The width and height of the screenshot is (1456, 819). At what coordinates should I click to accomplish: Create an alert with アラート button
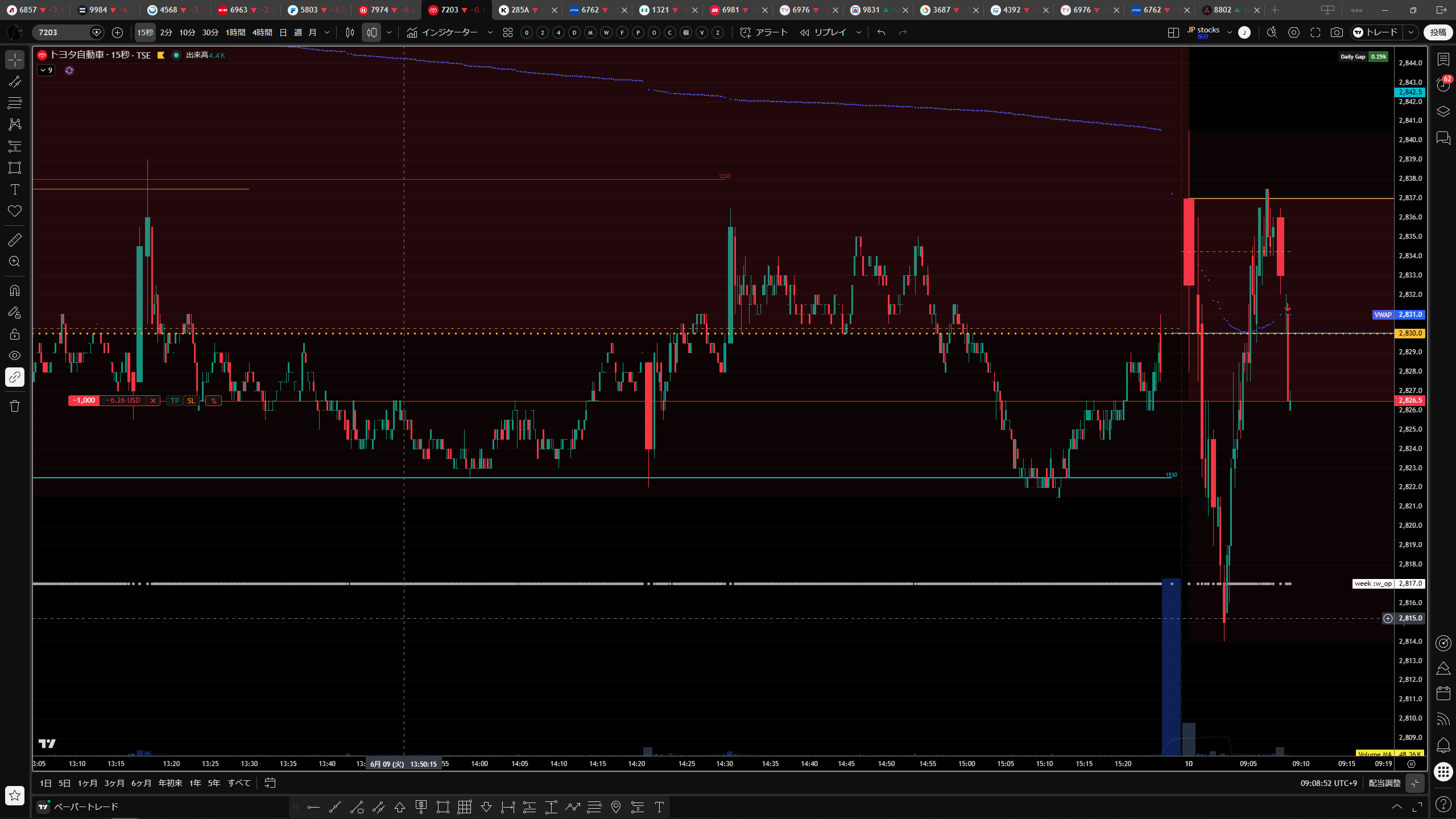coord(764,32)
